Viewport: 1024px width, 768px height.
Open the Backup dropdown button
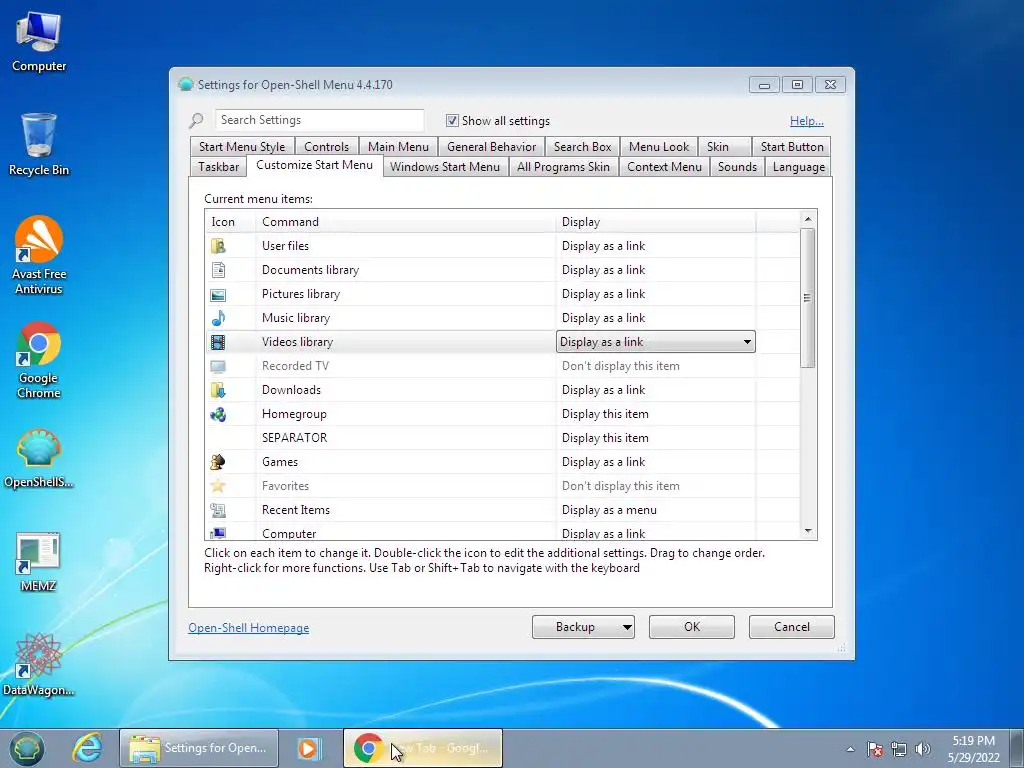pos(583,627)
